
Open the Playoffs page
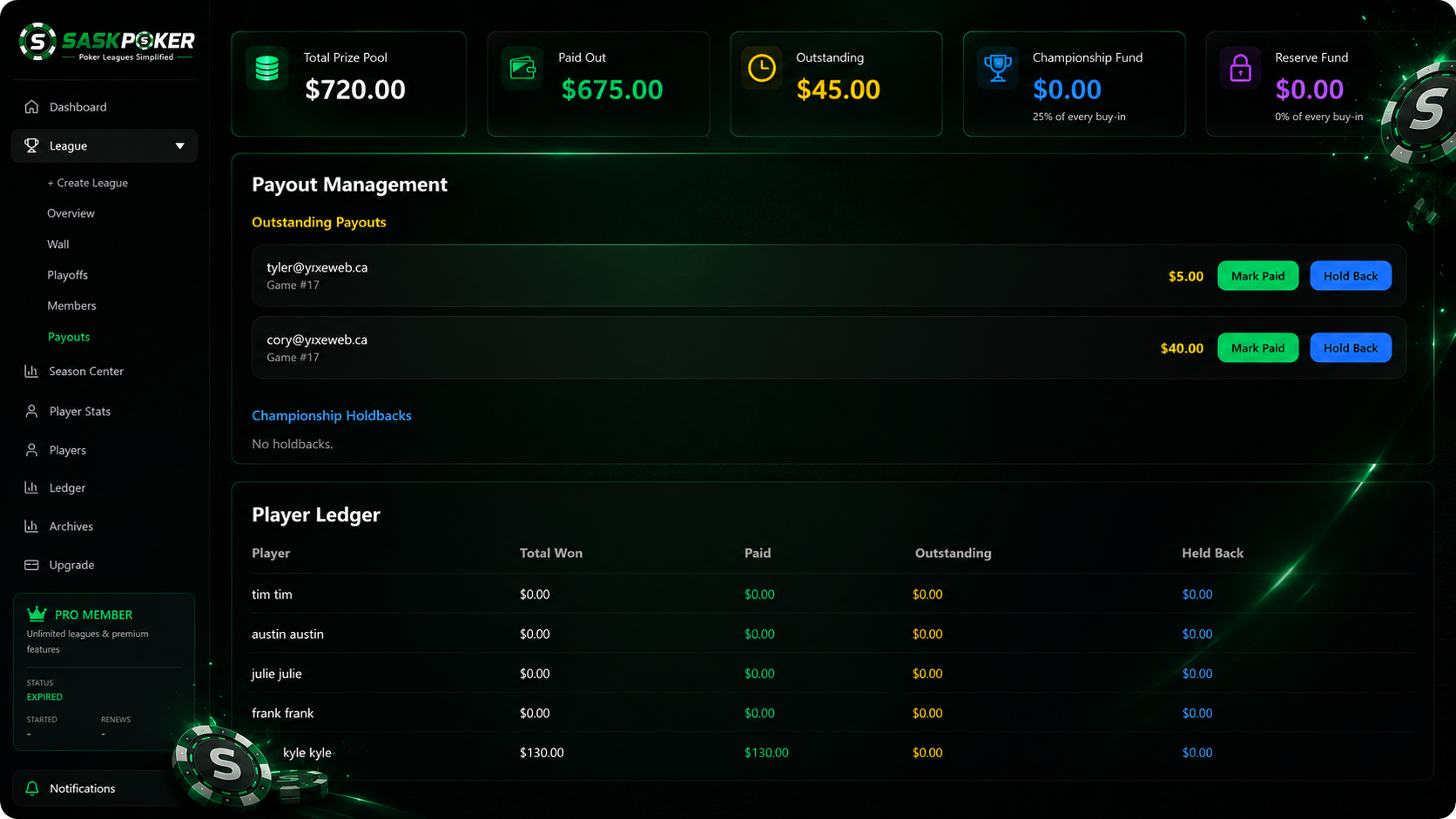(67, 275)
